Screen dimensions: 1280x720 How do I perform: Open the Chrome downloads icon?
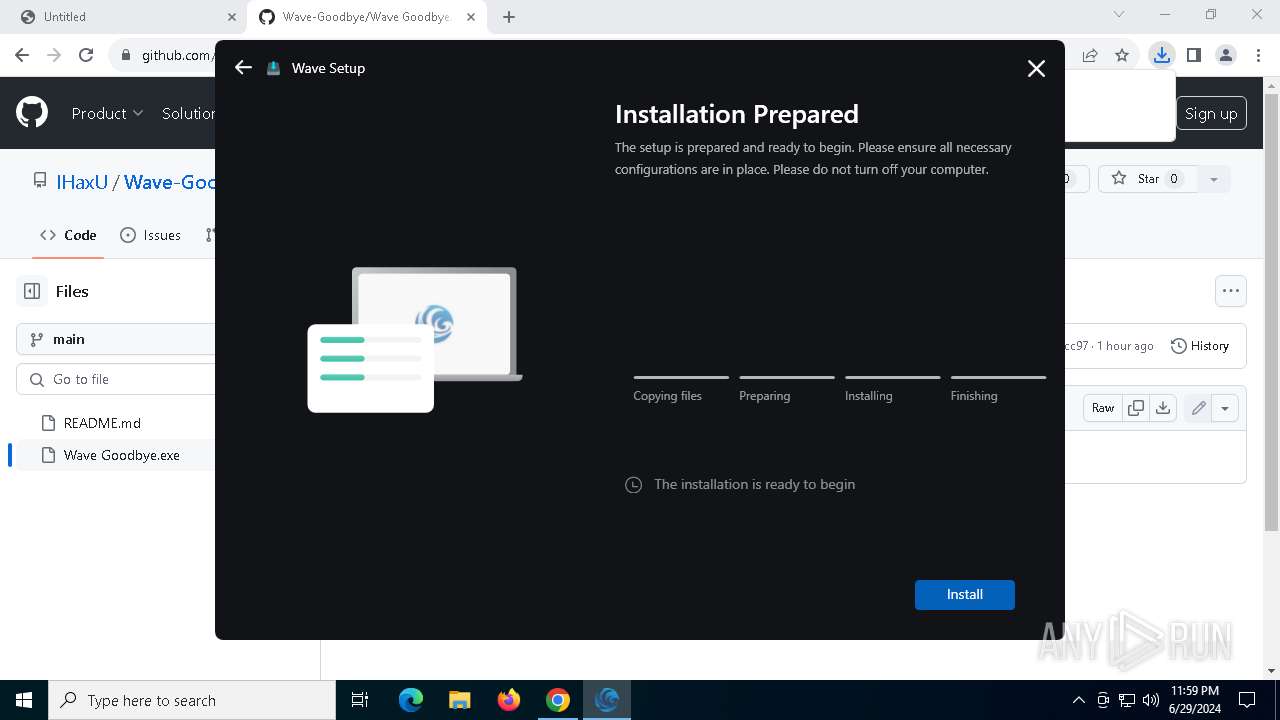[1161, 55]
